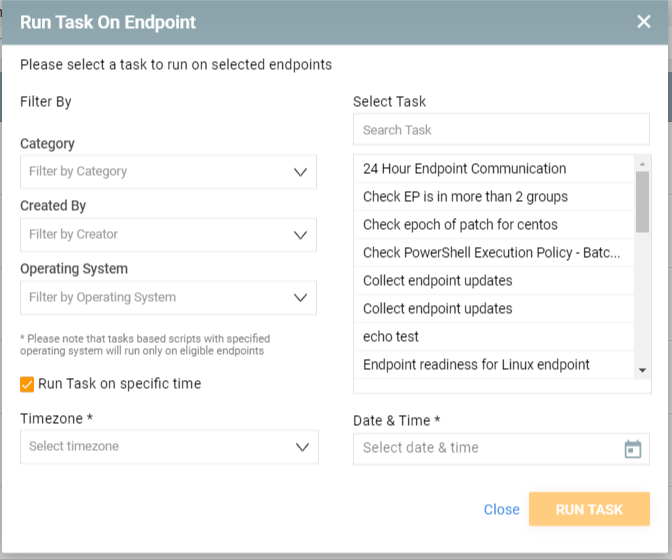Click the task list scroll down arrow
672x560 pixels.
tap(642, 370)
